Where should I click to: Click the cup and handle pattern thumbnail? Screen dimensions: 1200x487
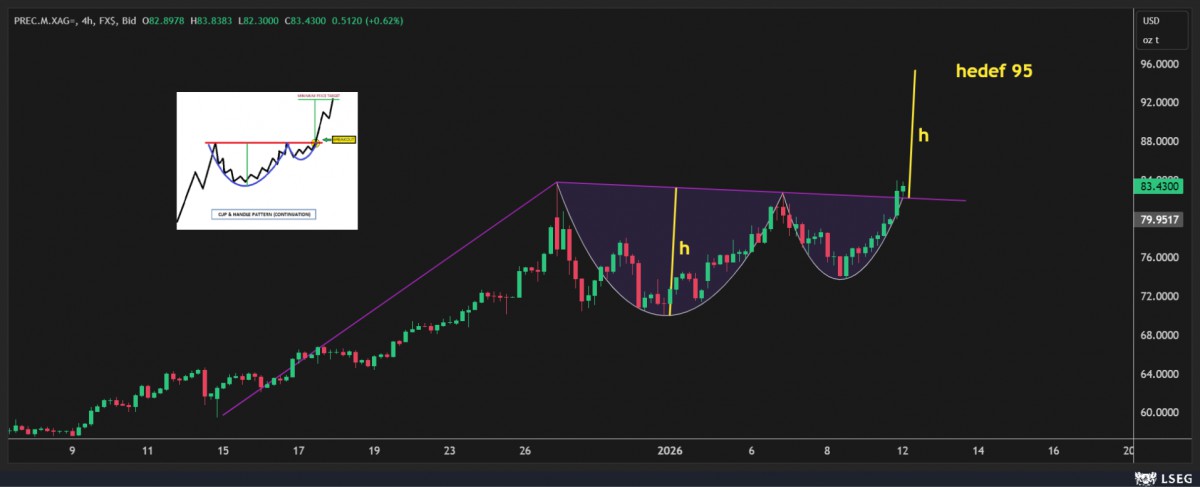tap(266, 160)
